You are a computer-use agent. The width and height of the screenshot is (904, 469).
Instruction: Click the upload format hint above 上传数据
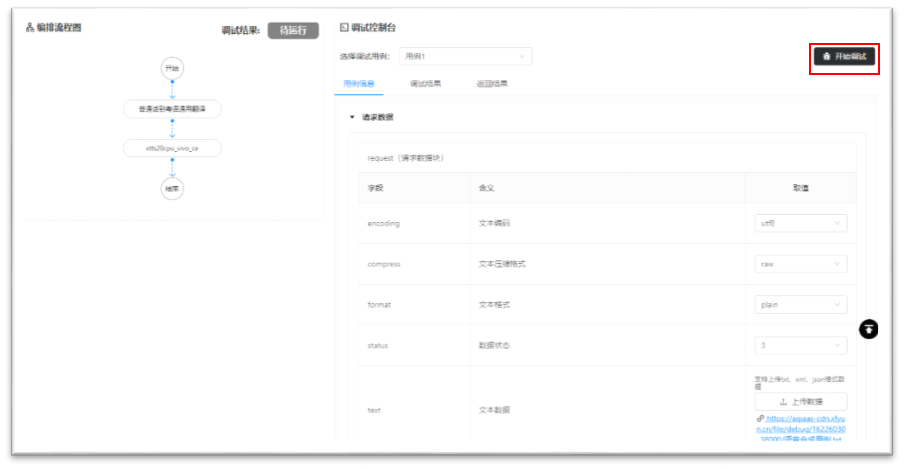tap(800, 383)
